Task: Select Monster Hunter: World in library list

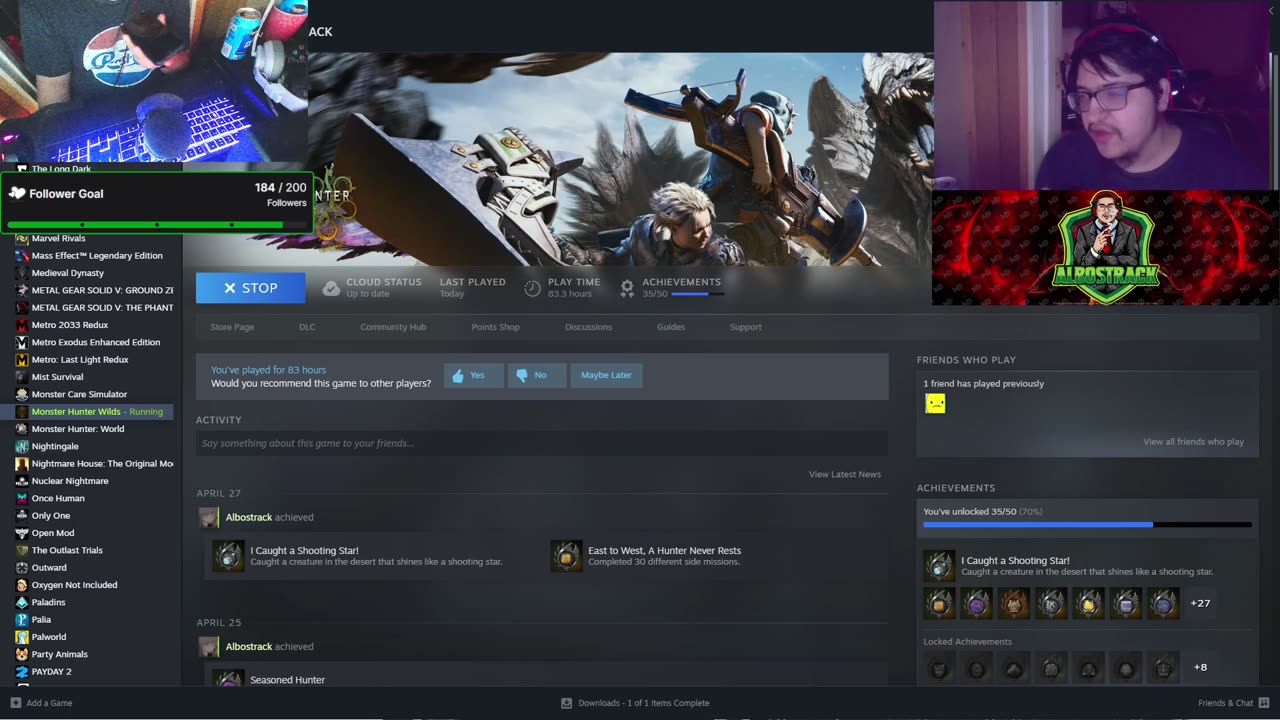Action: pos(78,429)
